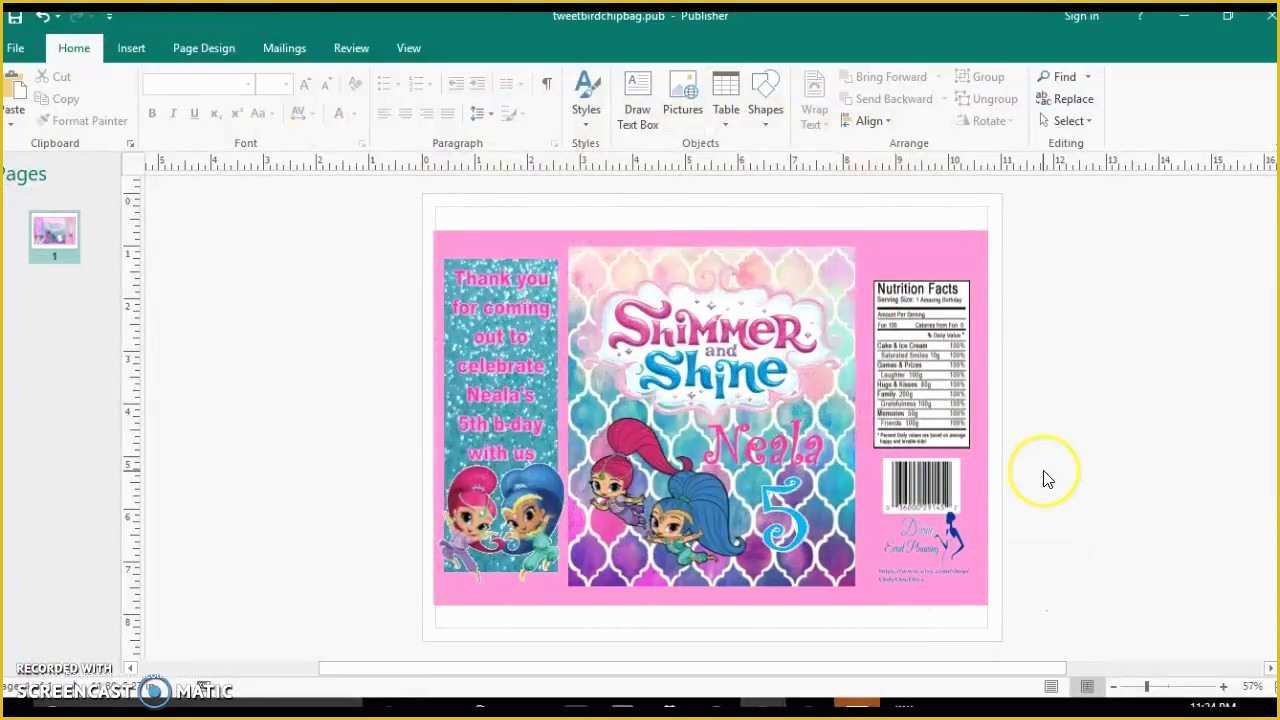Set align text left

(x=384, y=114)
